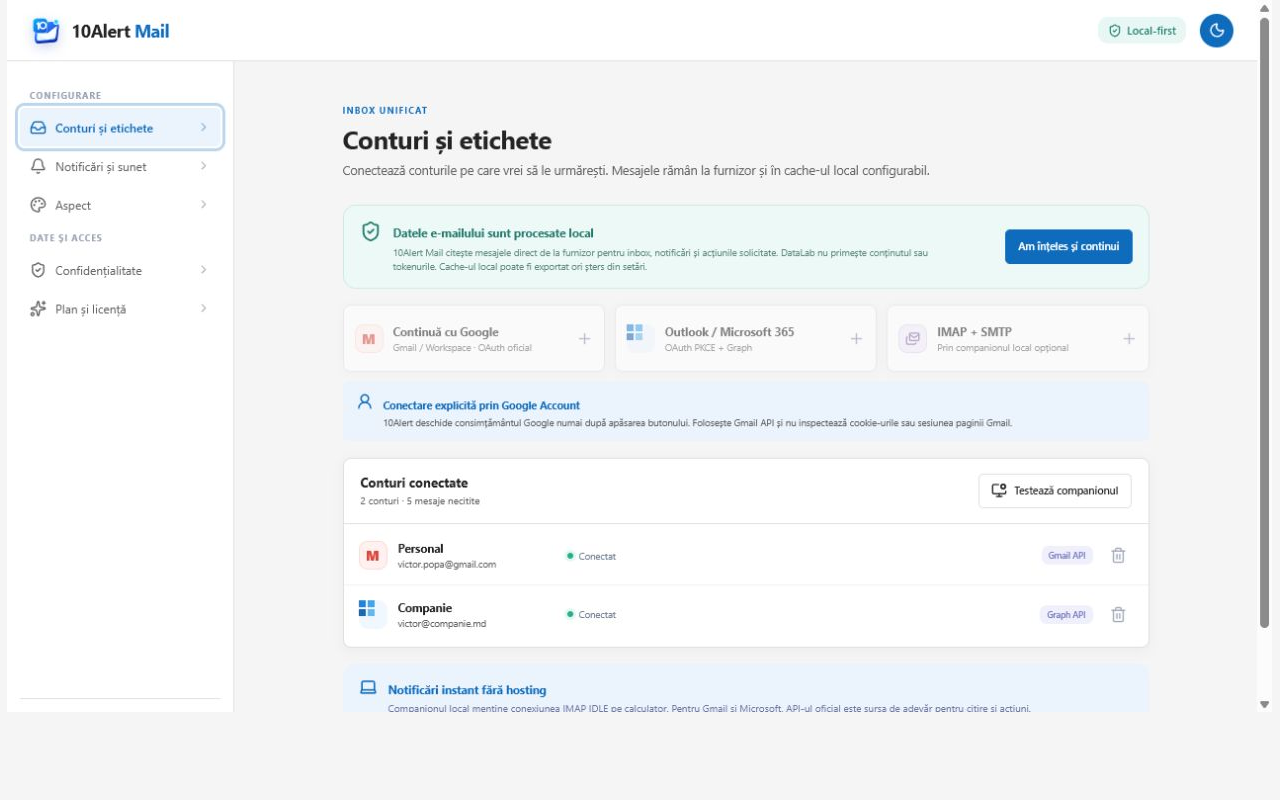1280x800 pixels.
Task: Expand chevron on Plan și licență row
Action: (203, 308)
